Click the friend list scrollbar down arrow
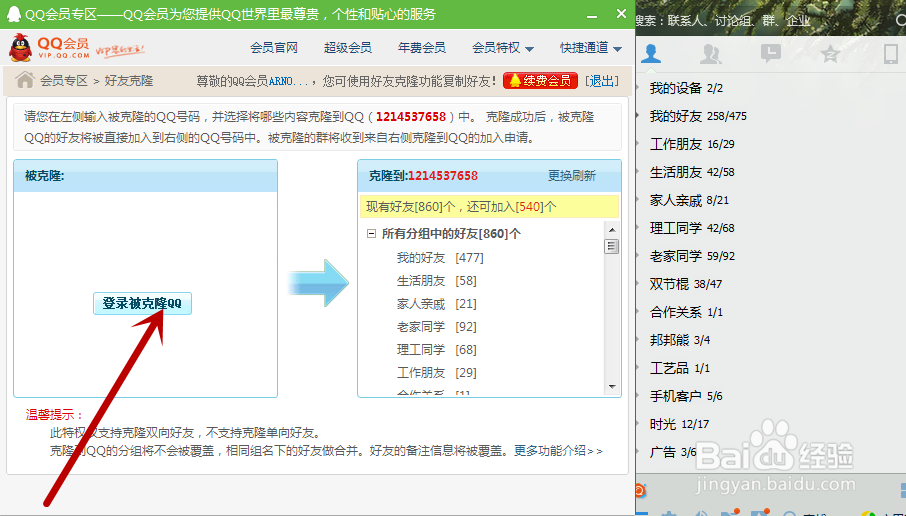This screenshot has width=906, height=516. pyautogui.click(x=612, y=387)
